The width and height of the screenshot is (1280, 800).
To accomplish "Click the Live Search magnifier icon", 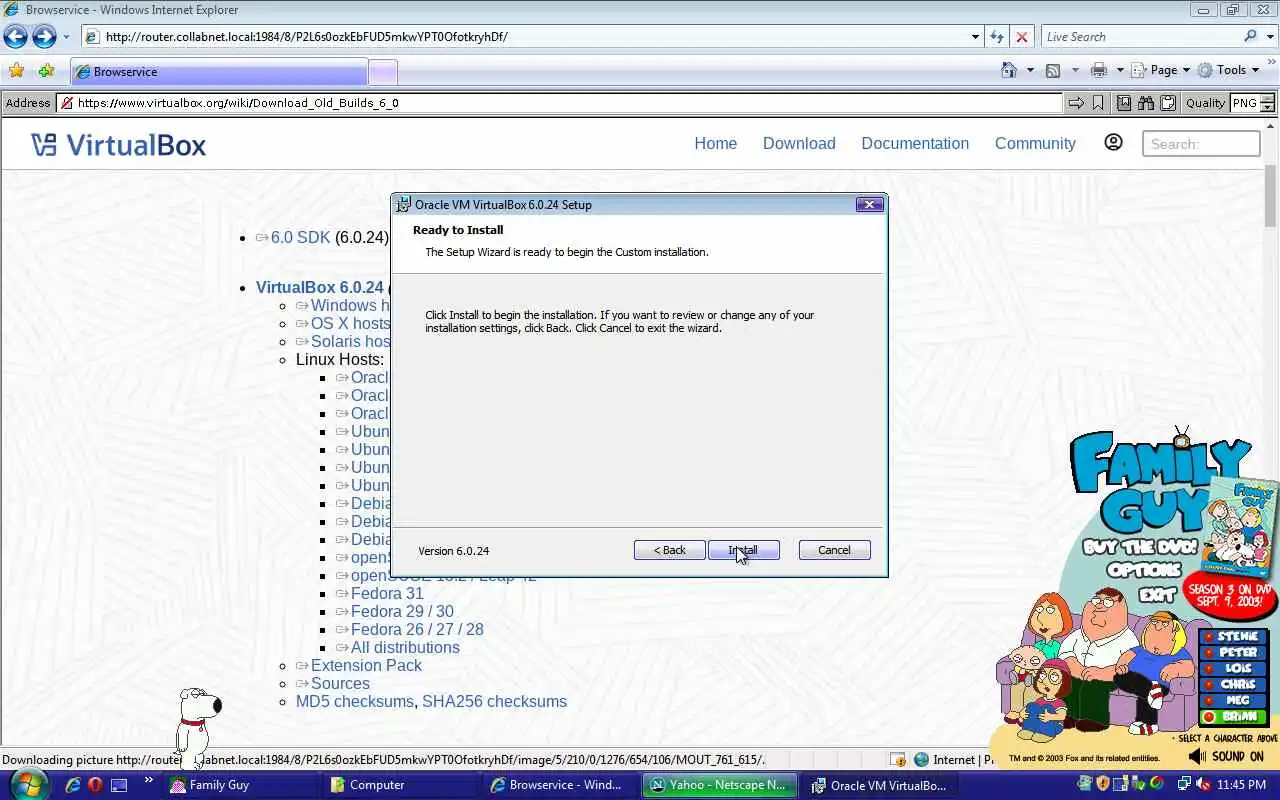I will pyautogui.click(x=1250, y=37).
